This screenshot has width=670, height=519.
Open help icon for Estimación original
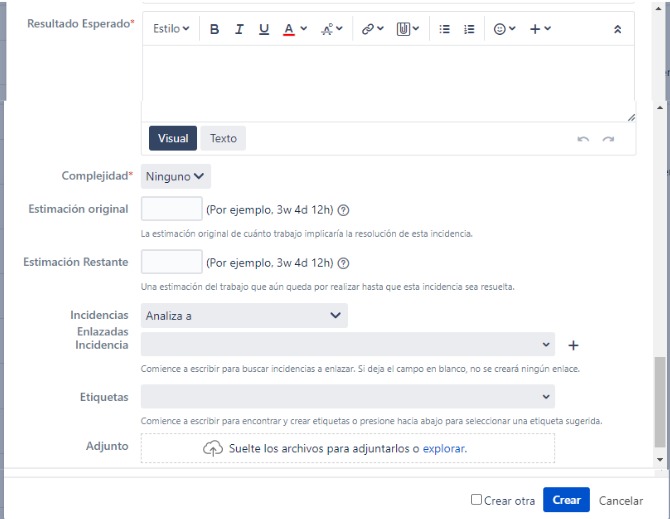pos(343,210)
